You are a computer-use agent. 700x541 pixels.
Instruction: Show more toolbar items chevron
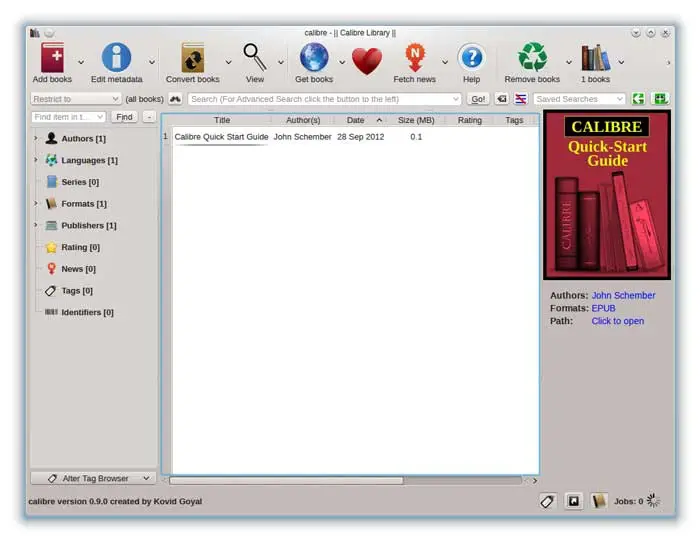pos(668,63)
